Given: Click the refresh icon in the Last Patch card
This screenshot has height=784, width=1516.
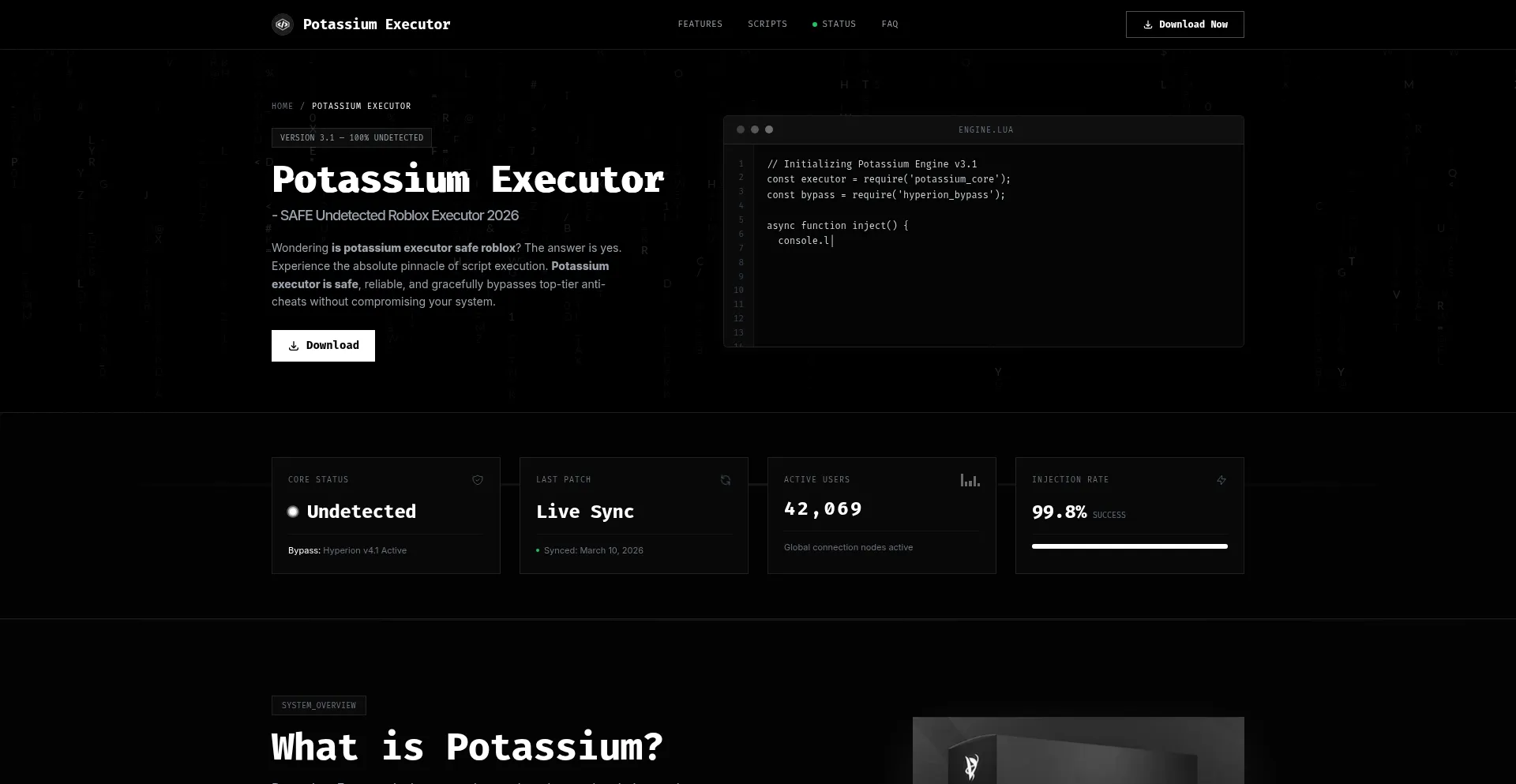Looking at the screenshot, I should (726, 480).
